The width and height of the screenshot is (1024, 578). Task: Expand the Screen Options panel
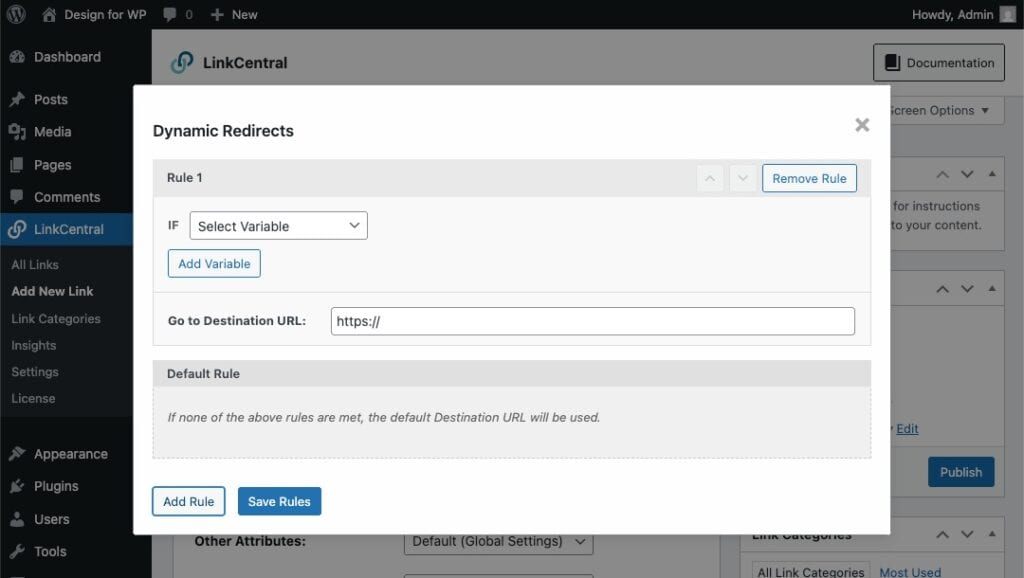tap(945, 110)
